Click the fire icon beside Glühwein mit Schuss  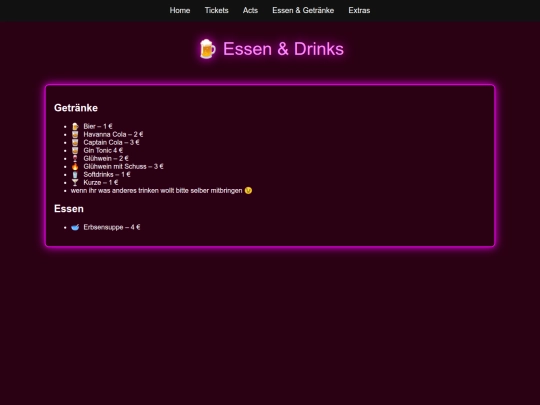pos(75,166)
